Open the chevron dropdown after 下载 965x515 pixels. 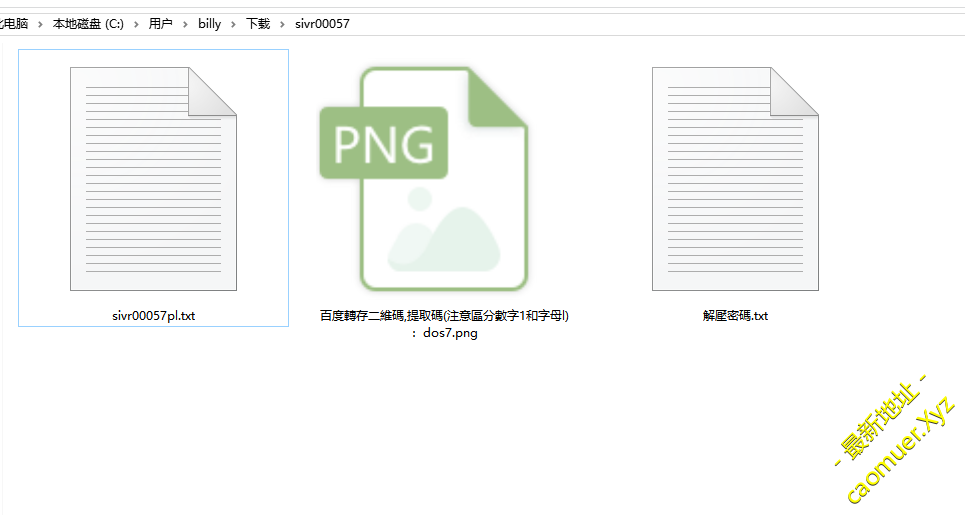tap(283, 24)
